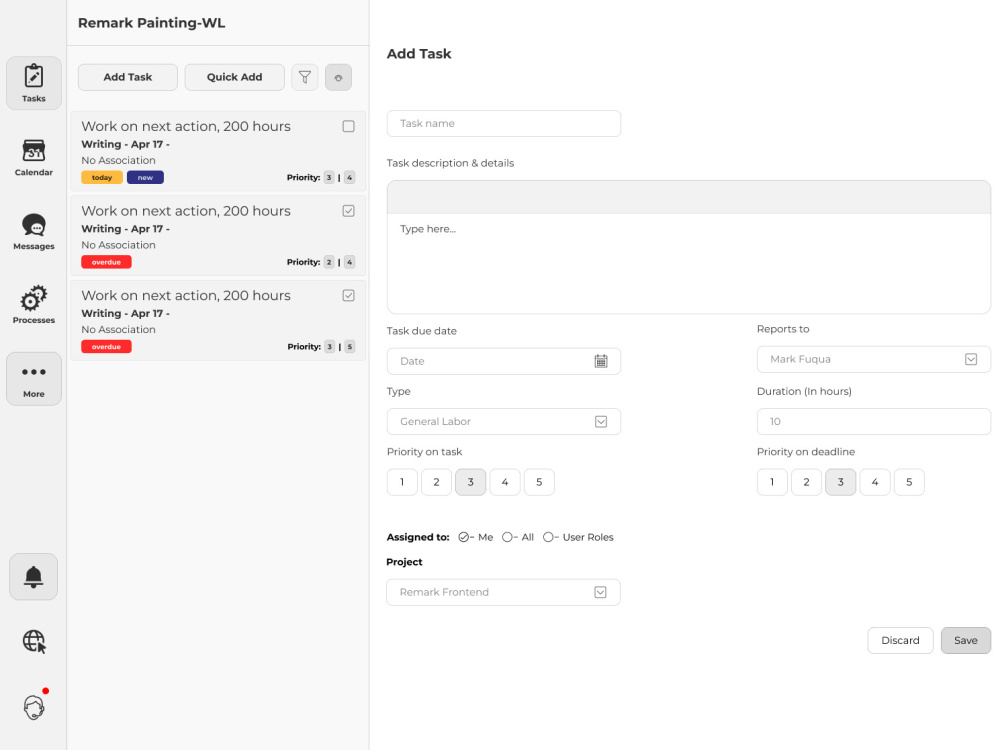Viewport: 1000px width, 750px height.
Task: Click the task description text area
Action: coord(689,263)
